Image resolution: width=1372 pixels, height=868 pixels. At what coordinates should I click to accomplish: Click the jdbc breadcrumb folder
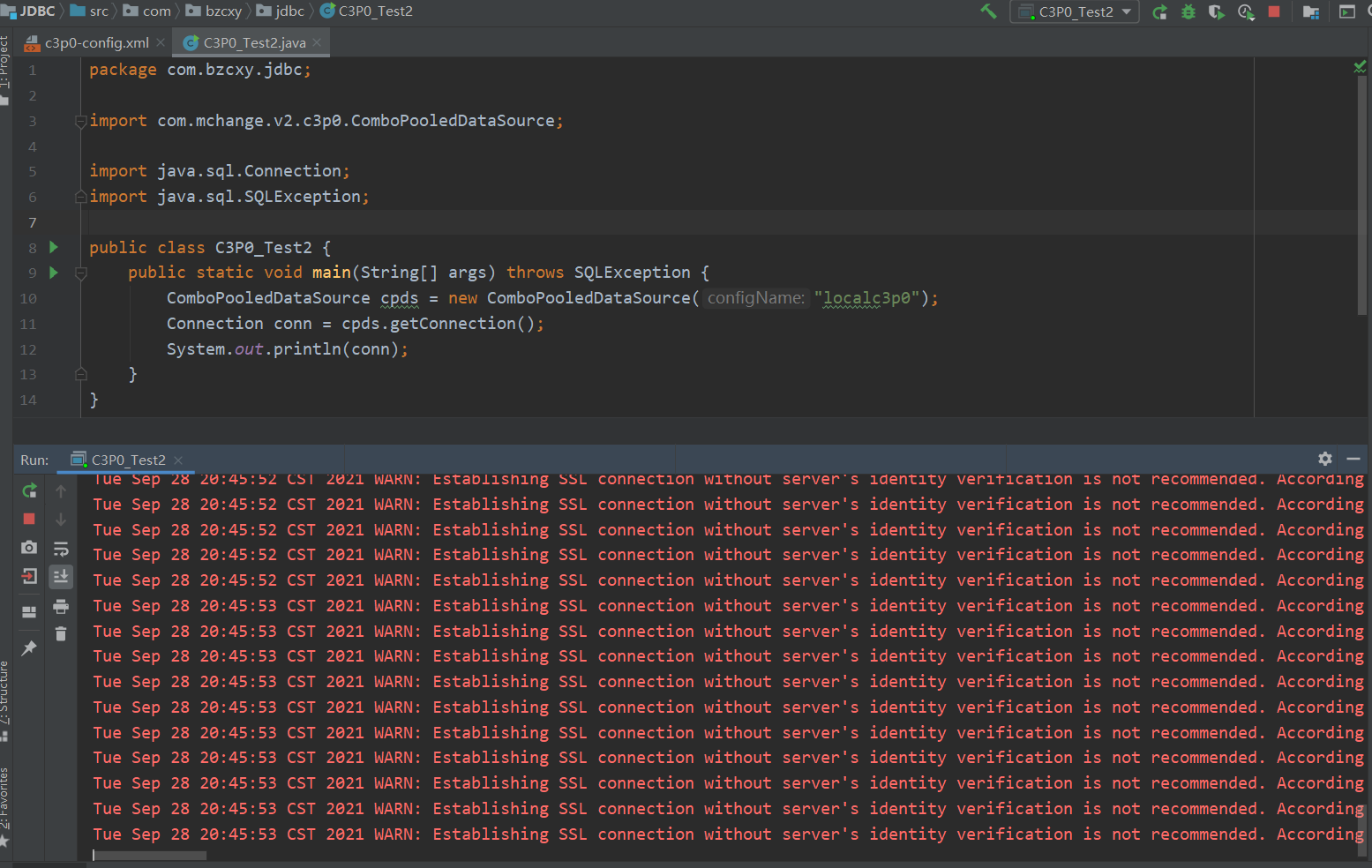pos(281,11)
